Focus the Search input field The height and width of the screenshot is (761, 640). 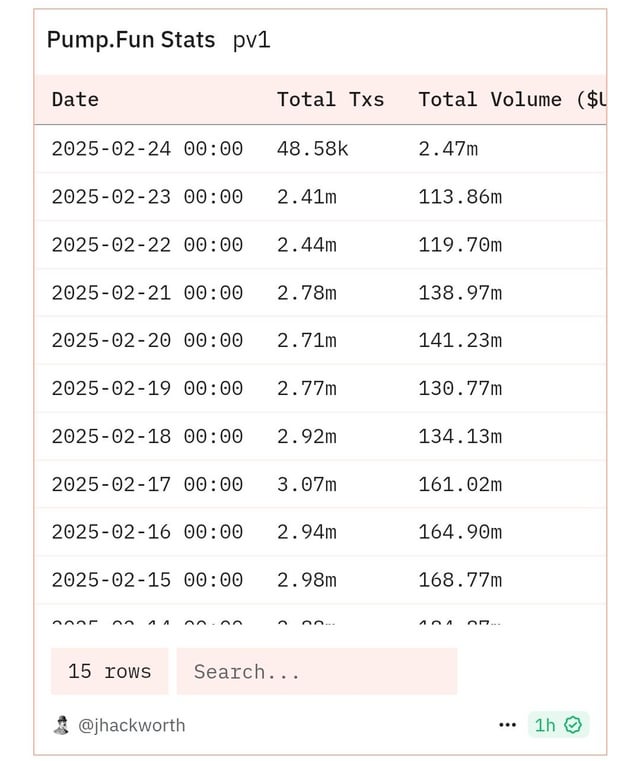316,672
